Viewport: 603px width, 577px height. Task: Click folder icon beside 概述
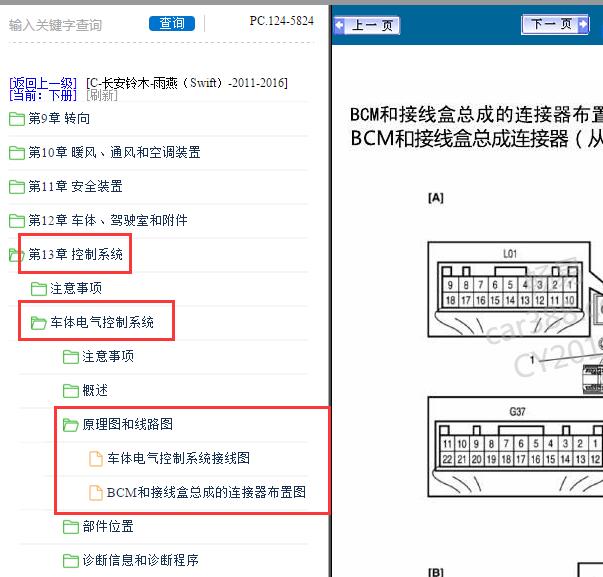71,390
